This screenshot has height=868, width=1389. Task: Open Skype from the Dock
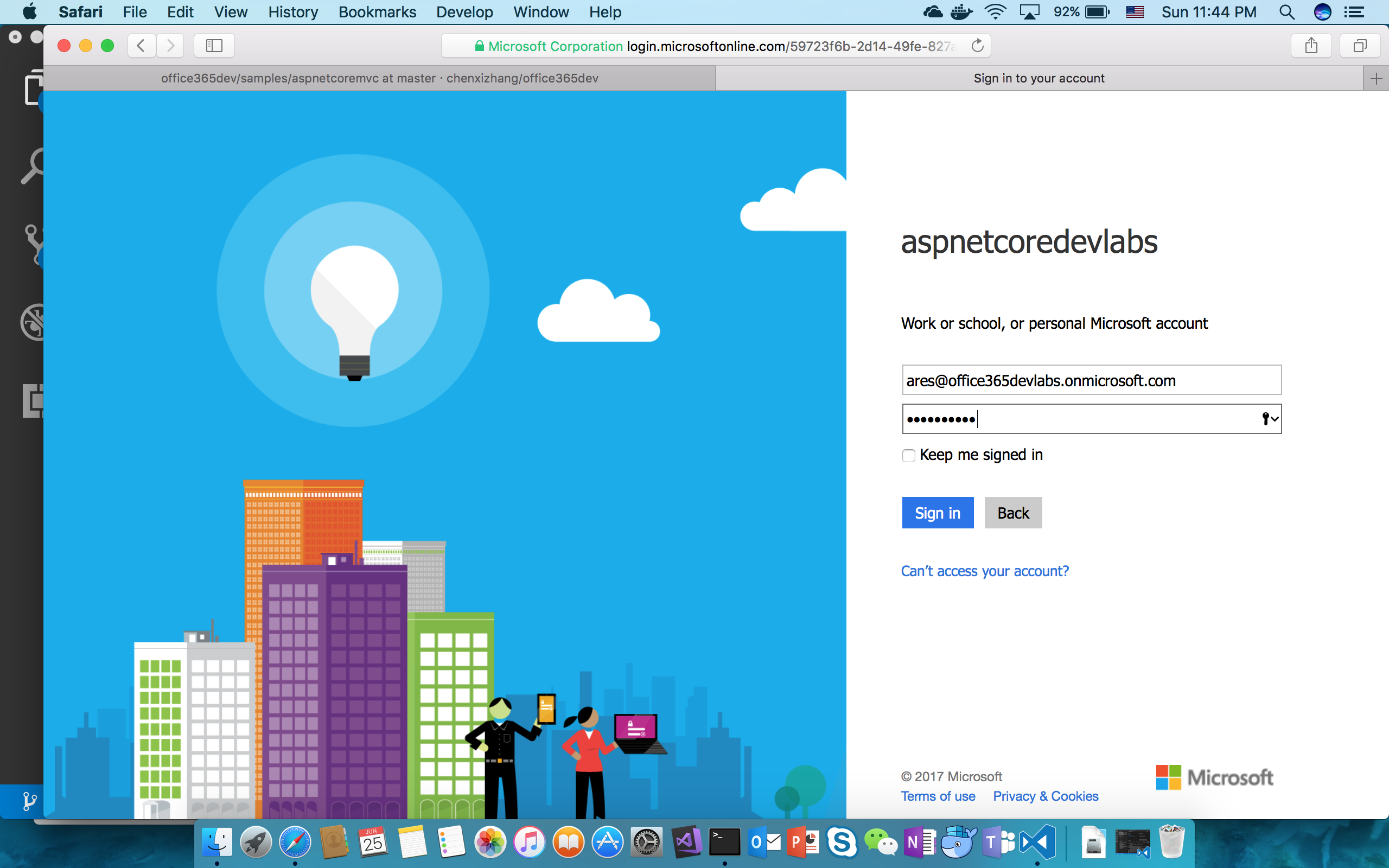click(842, 843)
